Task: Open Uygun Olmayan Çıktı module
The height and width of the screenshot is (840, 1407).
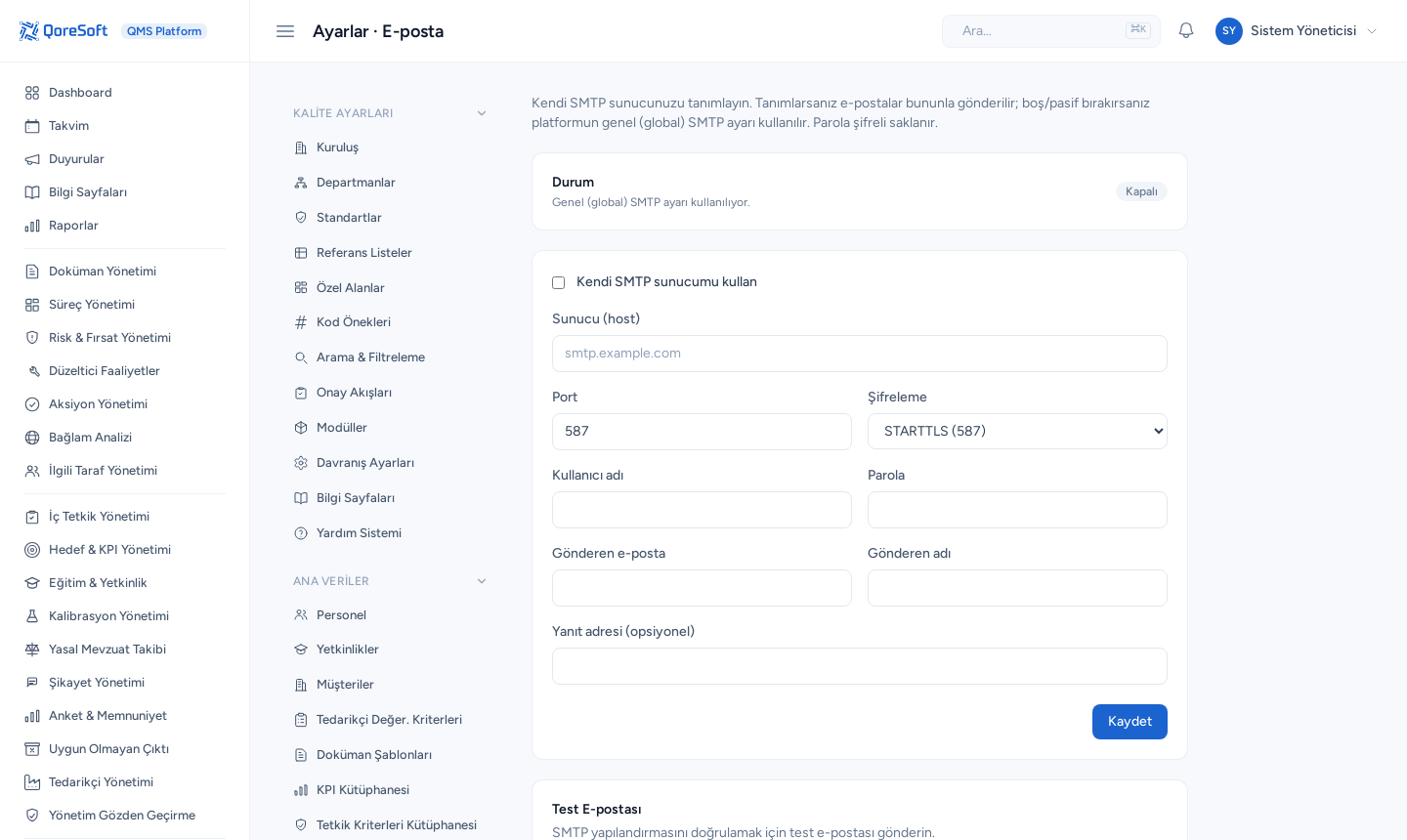Action: pyautogui.click(x=125, y=749)
